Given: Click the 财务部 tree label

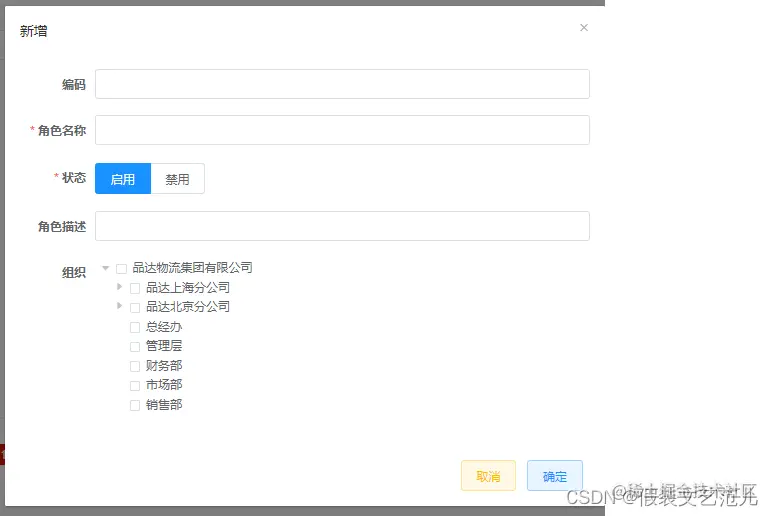Looking at the screenshot, I should click(164, 365).
